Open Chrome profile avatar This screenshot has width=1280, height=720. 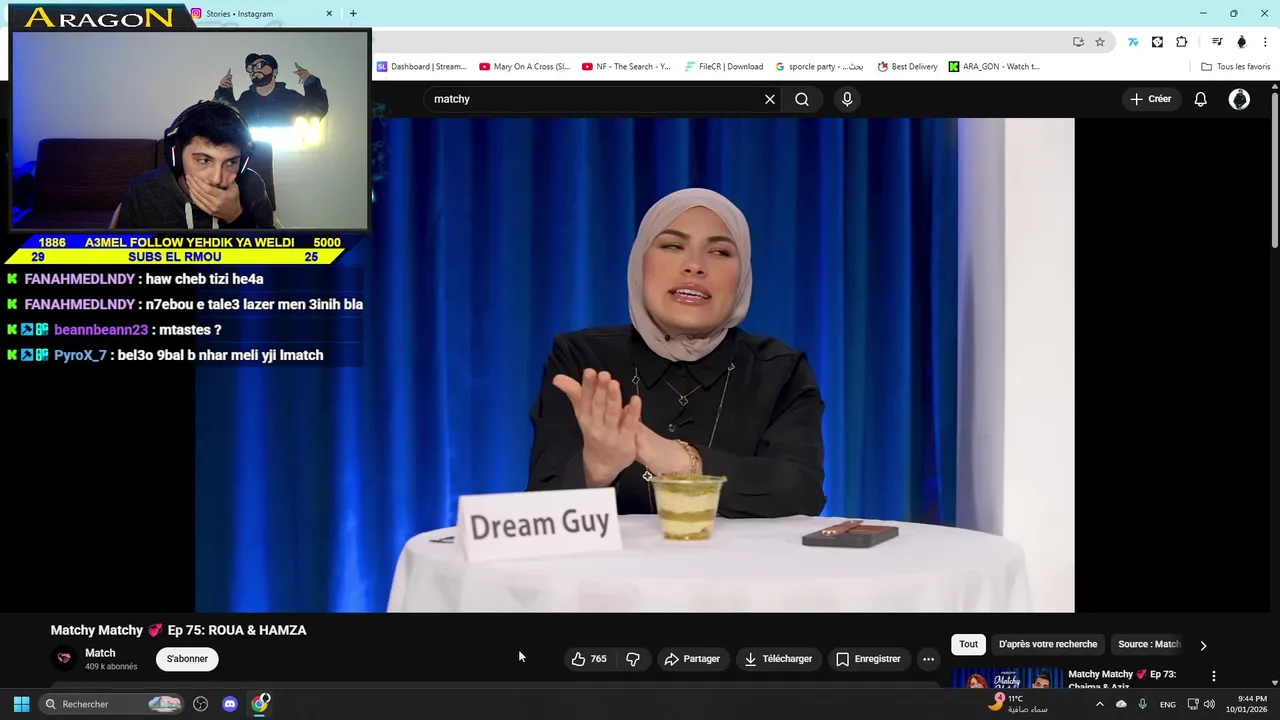click(1242, 42)
